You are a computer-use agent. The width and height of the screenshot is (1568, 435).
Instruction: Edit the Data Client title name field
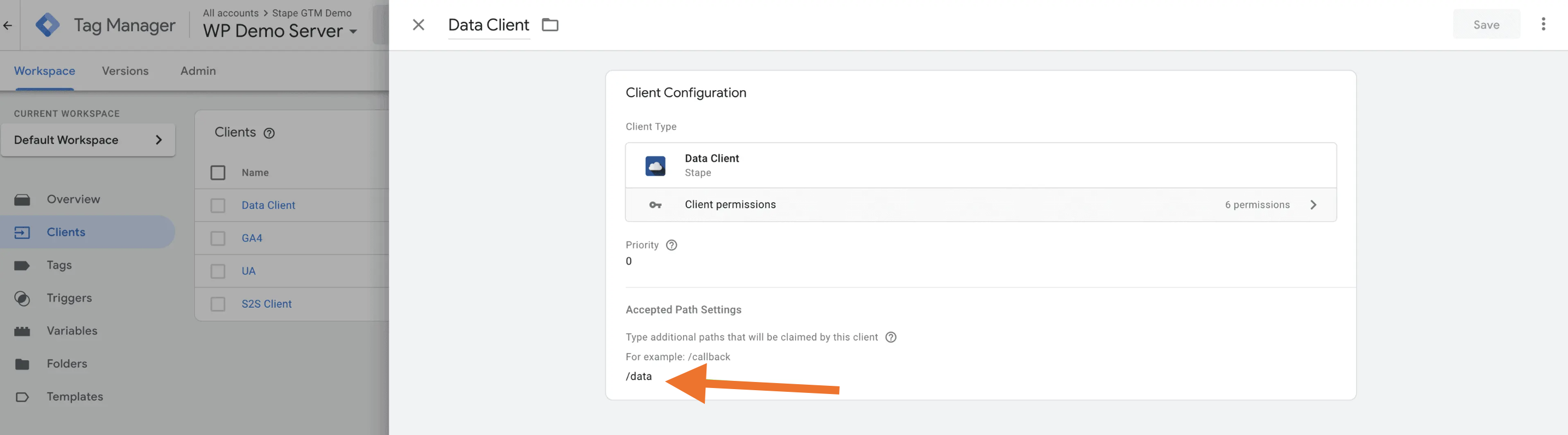489,25
